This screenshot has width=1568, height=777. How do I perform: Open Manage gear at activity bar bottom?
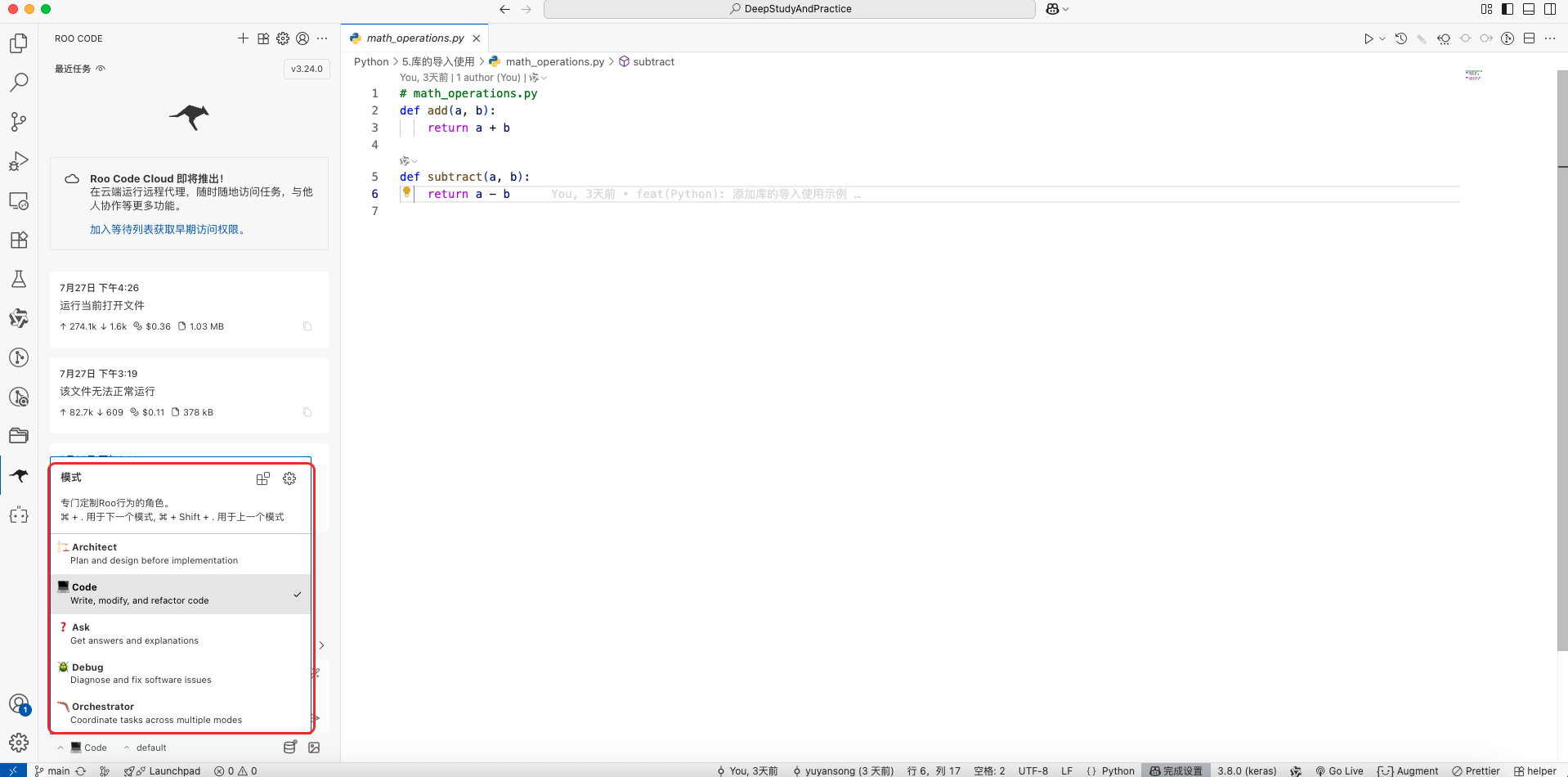point(19,743)
